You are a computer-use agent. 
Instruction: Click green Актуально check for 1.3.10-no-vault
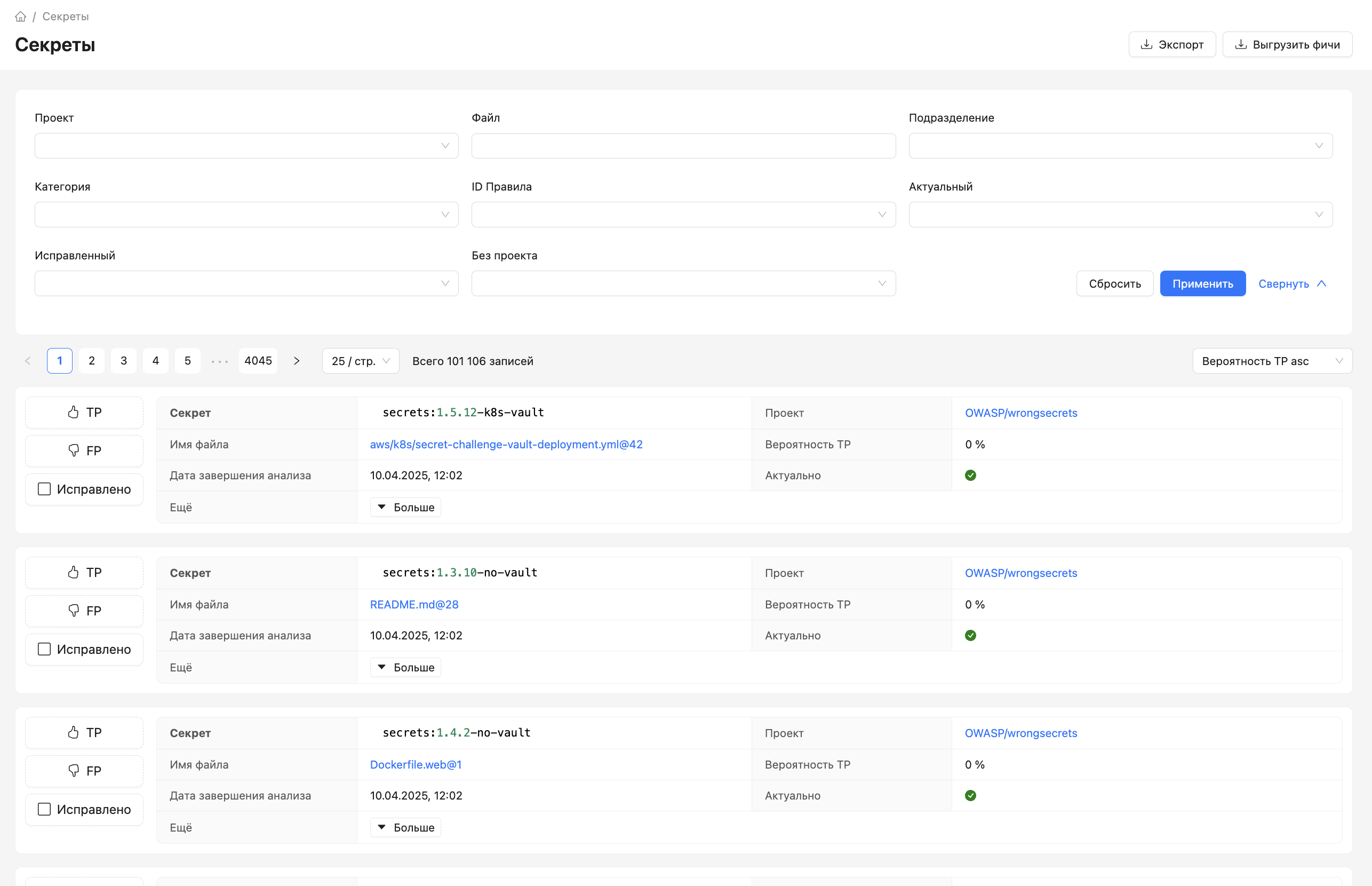pos(970,635)
